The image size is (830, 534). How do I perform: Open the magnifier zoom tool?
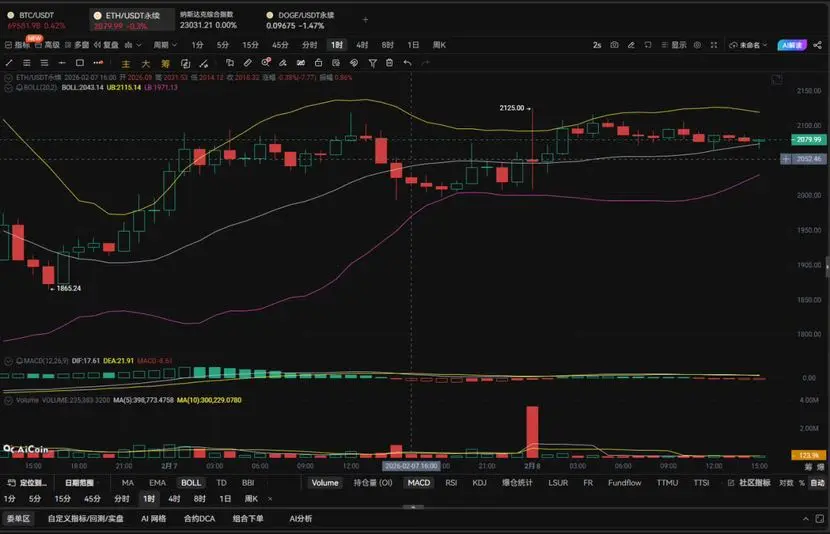(x=266, y=62)
